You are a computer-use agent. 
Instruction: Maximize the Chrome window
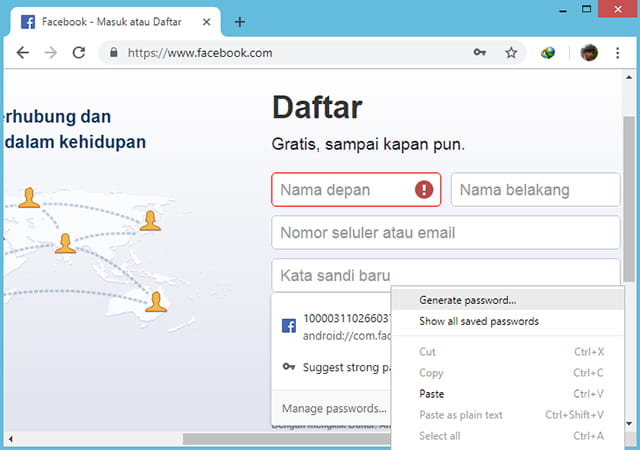pos(587,9)
